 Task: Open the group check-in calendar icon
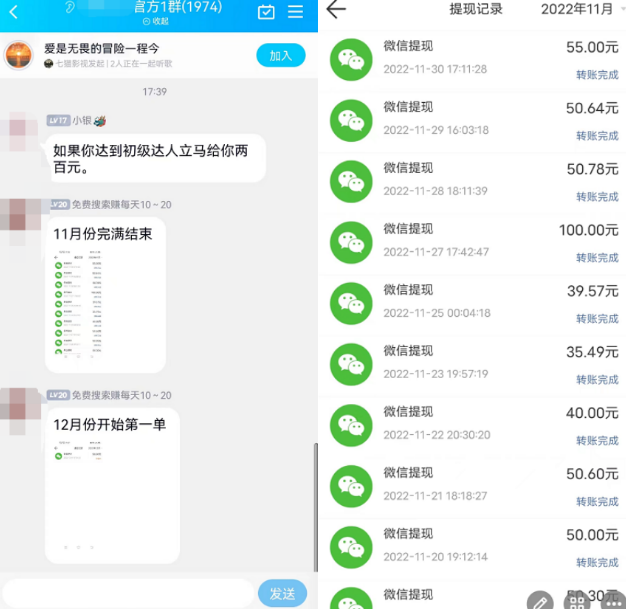point(266,12)
